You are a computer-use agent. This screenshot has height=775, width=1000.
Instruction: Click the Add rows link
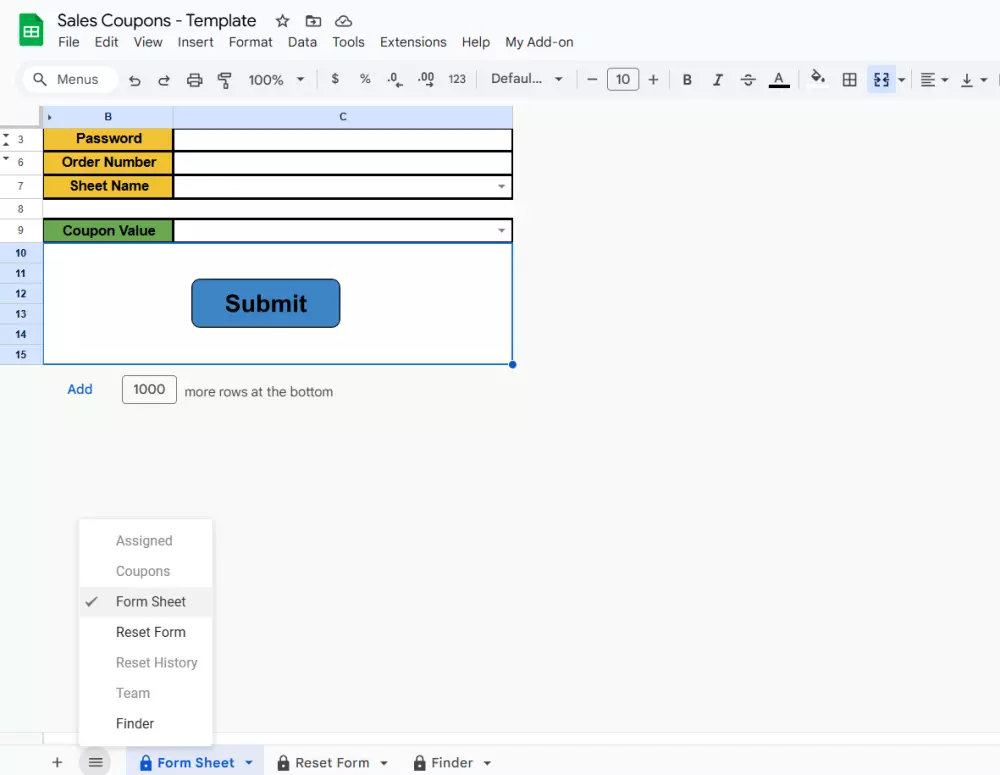point(79,390)
